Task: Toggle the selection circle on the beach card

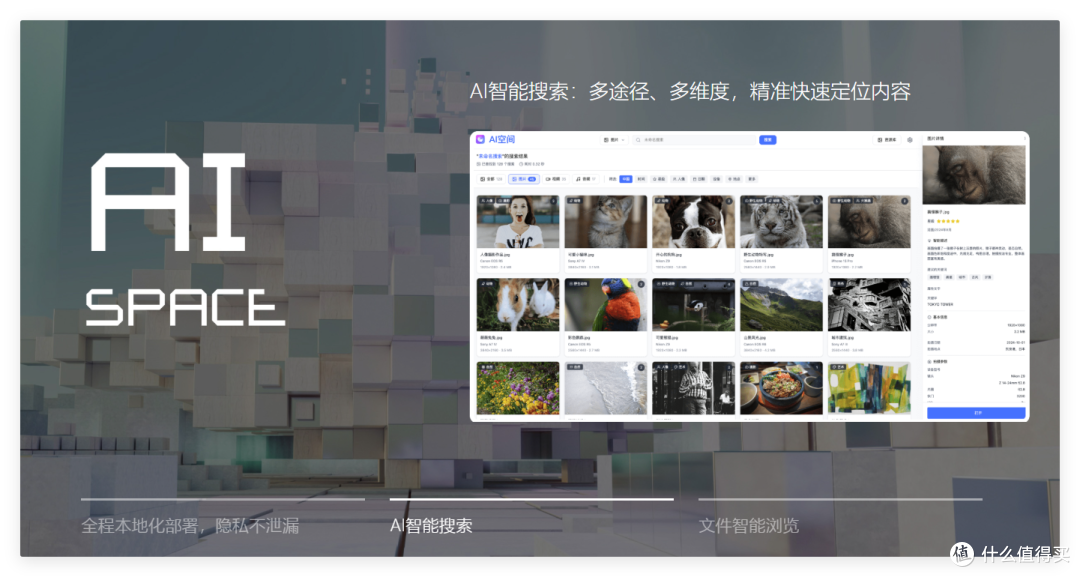Action: (x=641, y=367)
